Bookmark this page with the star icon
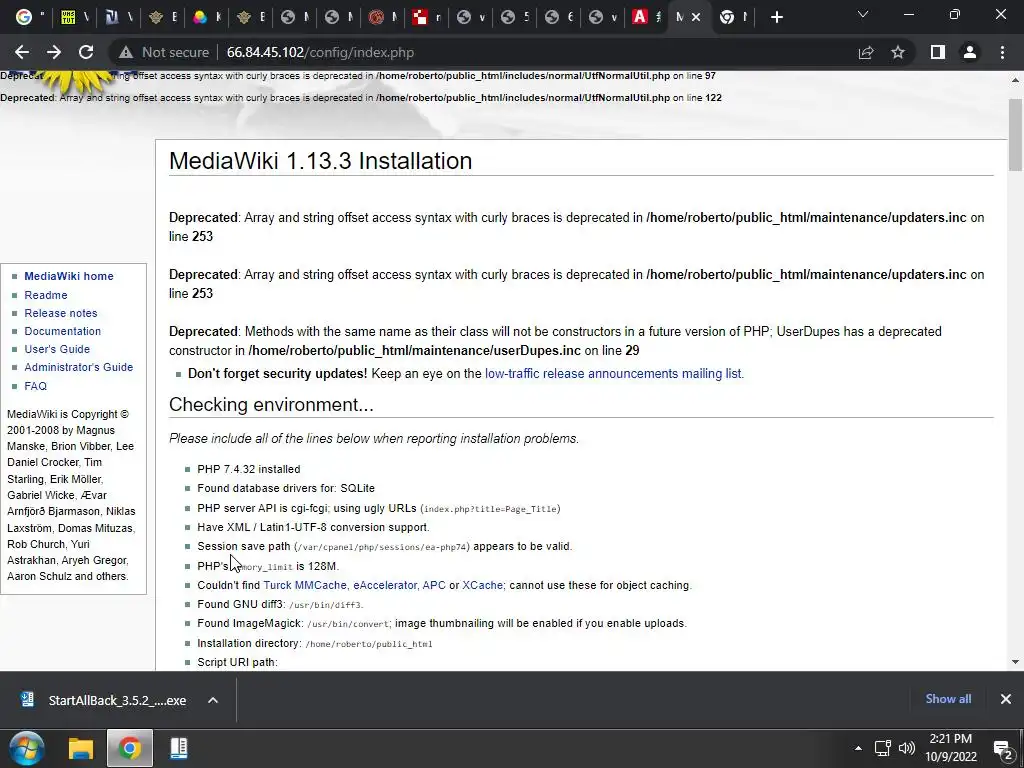This screenshot has height=768, width=1024. (898, 52)
